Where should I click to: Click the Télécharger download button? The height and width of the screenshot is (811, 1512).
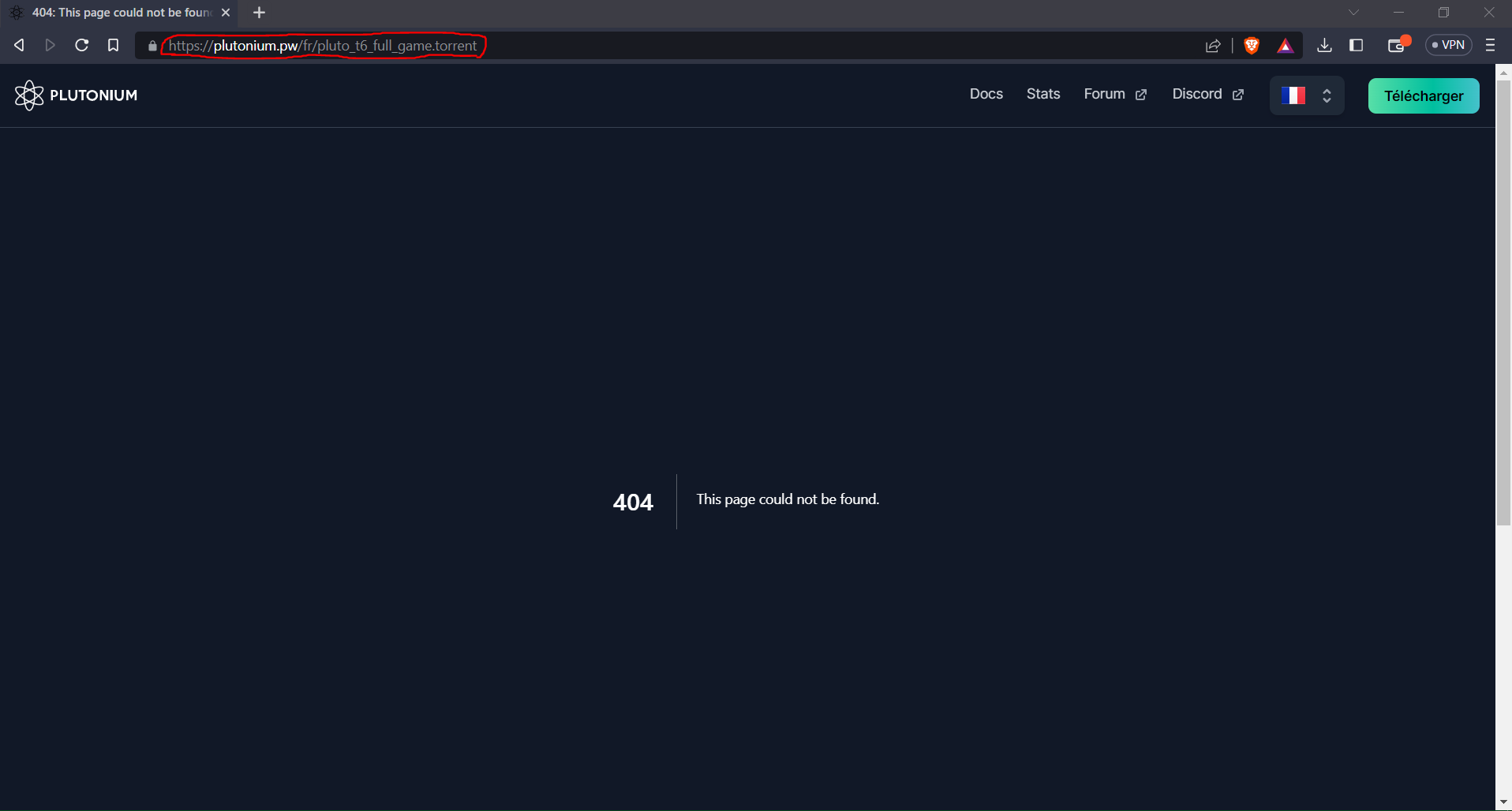click(x=1423, y=95)
